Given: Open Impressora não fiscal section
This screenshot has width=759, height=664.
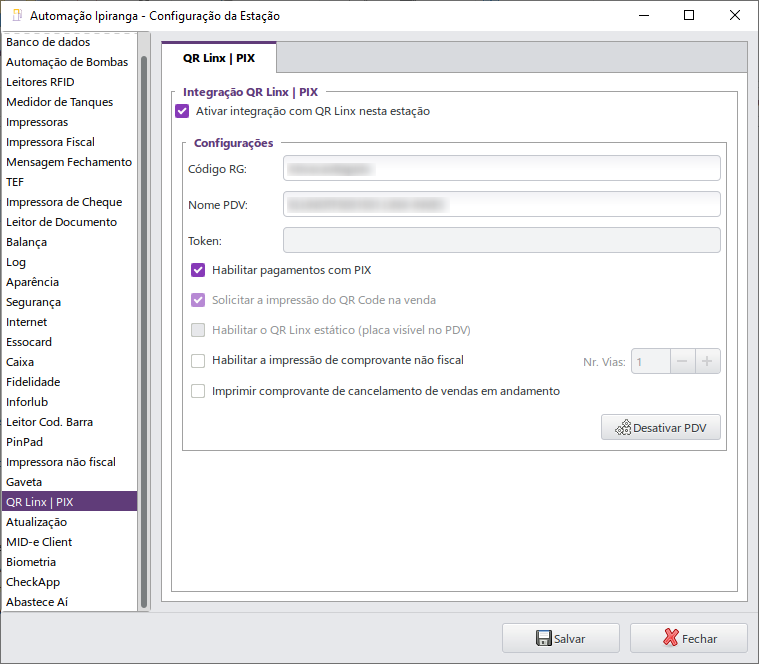Looking at the screenshot, I should click(x=69, y=462).
